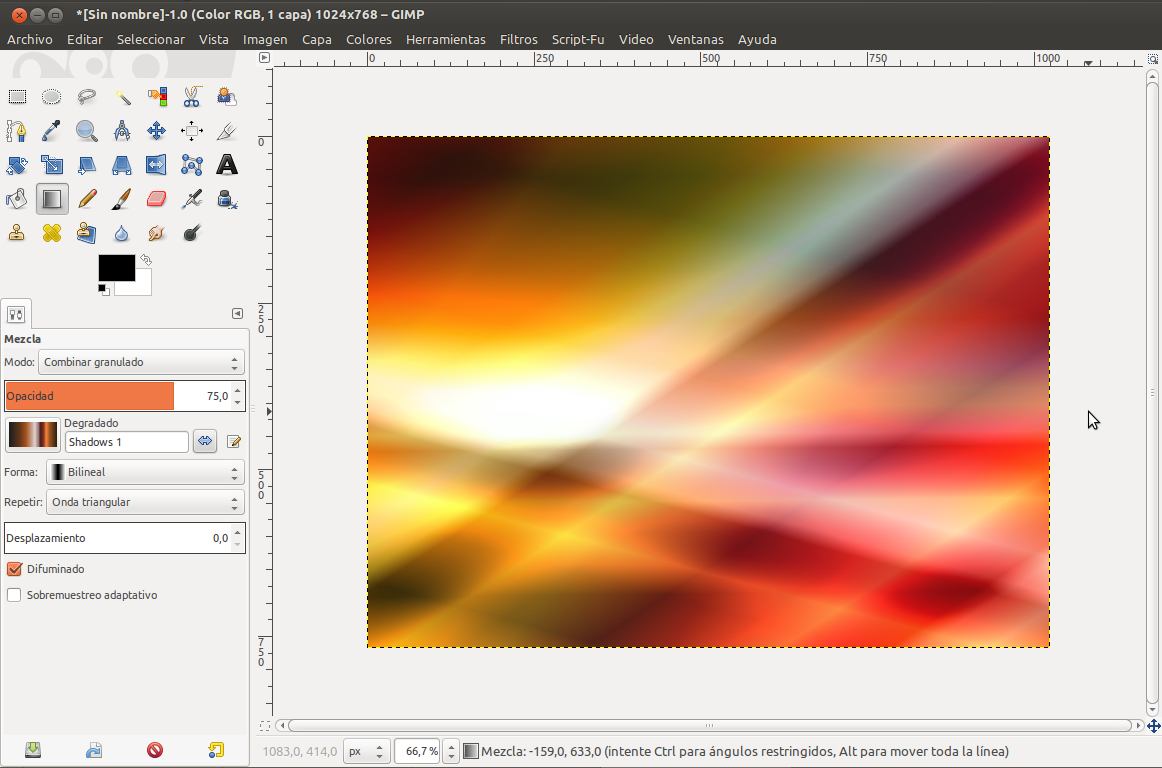Select the Move tool
1162x768 pixels.
[156, 131]
